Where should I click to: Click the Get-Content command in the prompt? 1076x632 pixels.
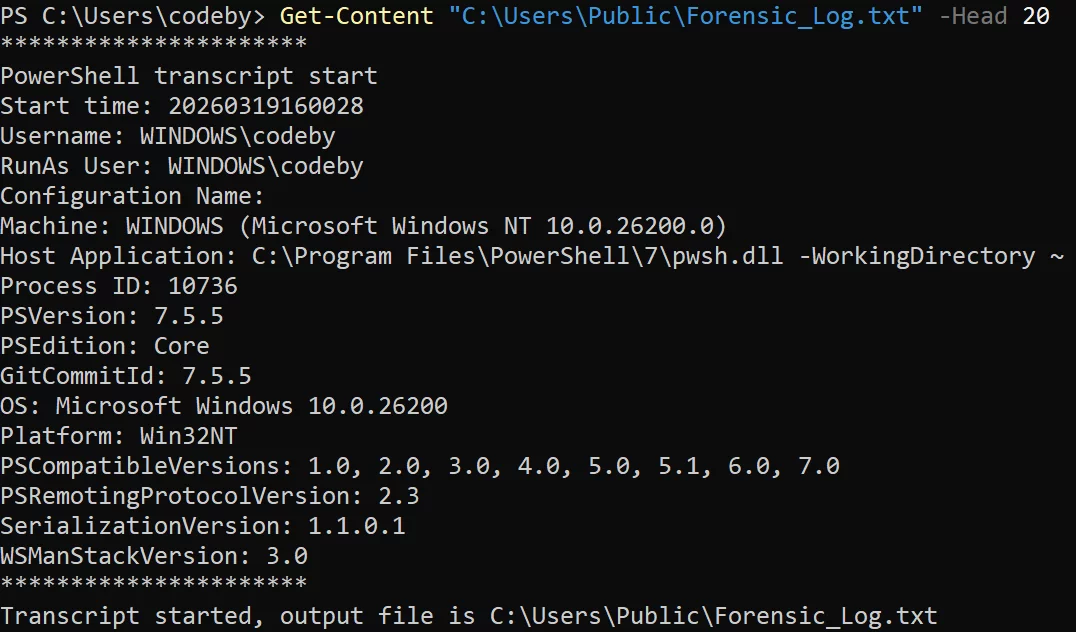356,16
